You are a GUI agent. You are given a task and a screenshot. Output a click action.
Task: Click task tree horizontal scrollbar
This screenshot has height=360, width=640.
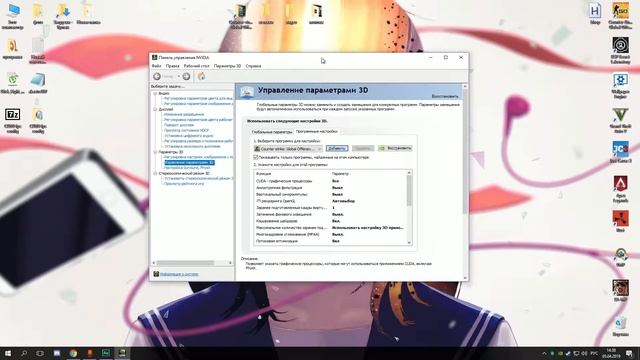click(x=185, y=263)
